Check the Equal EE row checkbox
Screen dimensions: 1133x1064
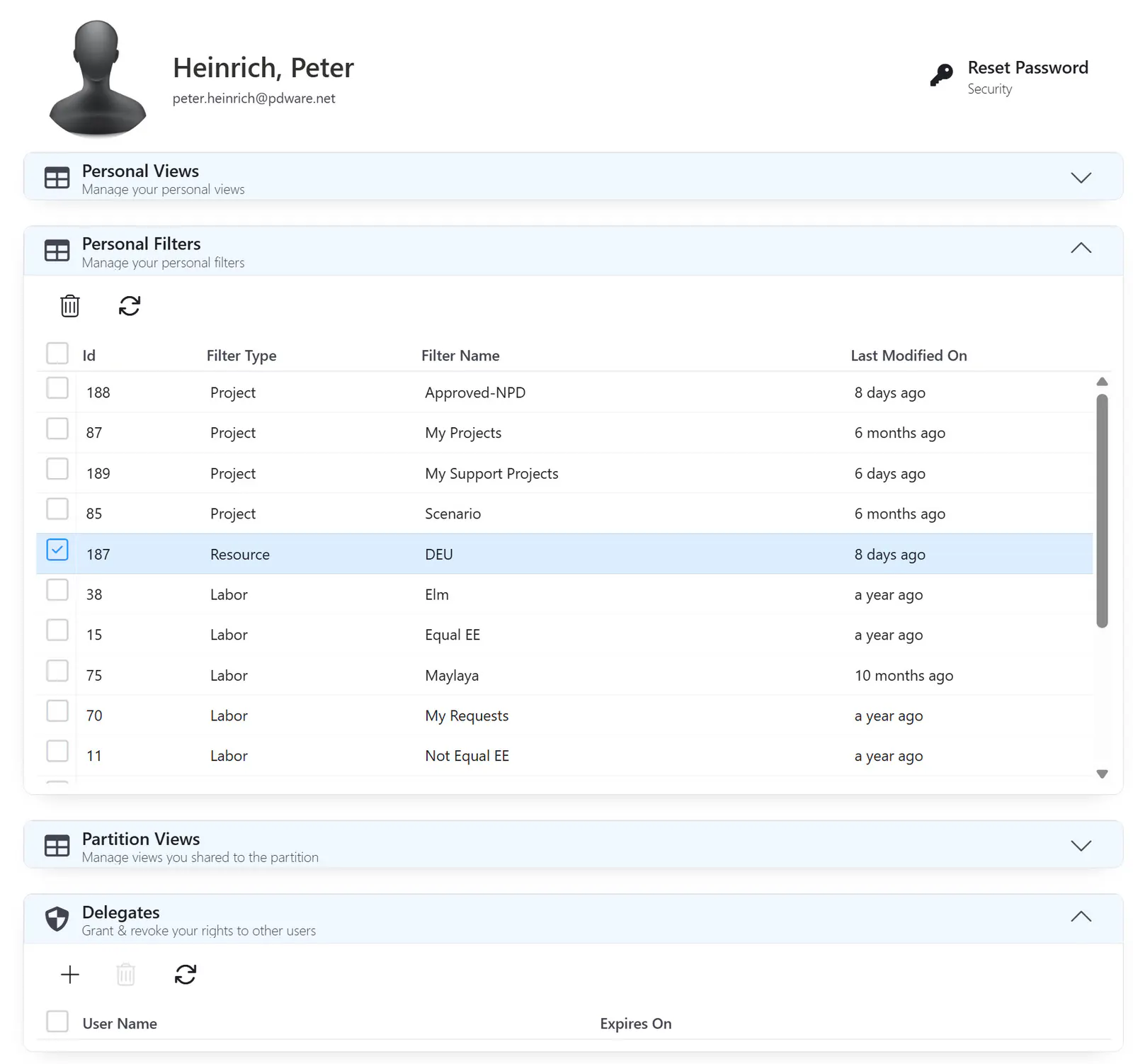tap(57, 630)
